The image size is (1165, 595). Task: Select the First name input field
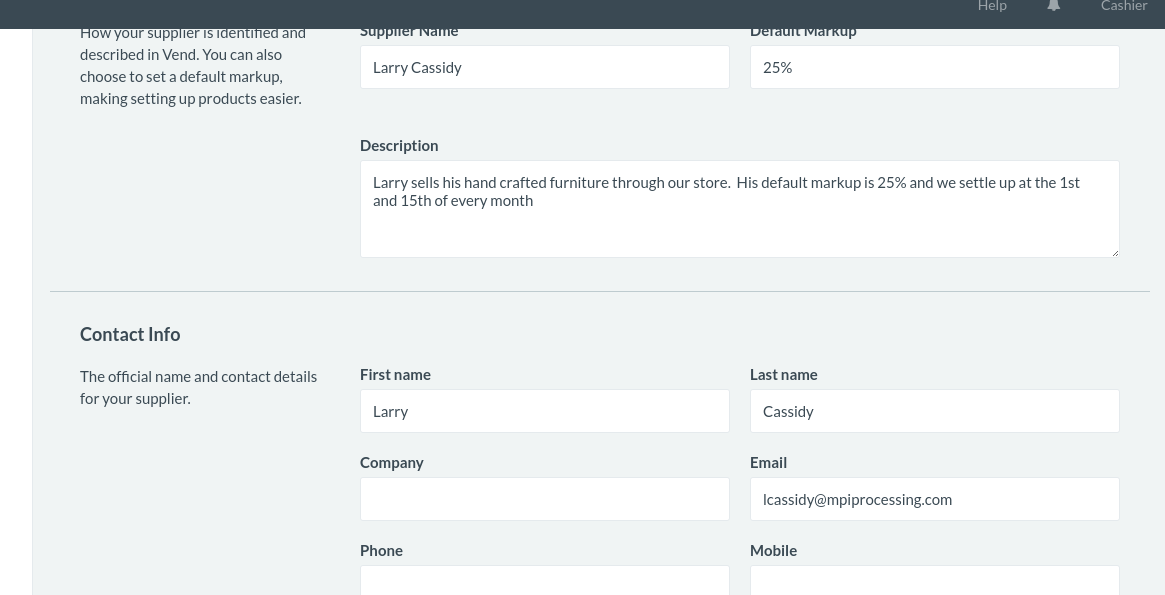point(544,411)
